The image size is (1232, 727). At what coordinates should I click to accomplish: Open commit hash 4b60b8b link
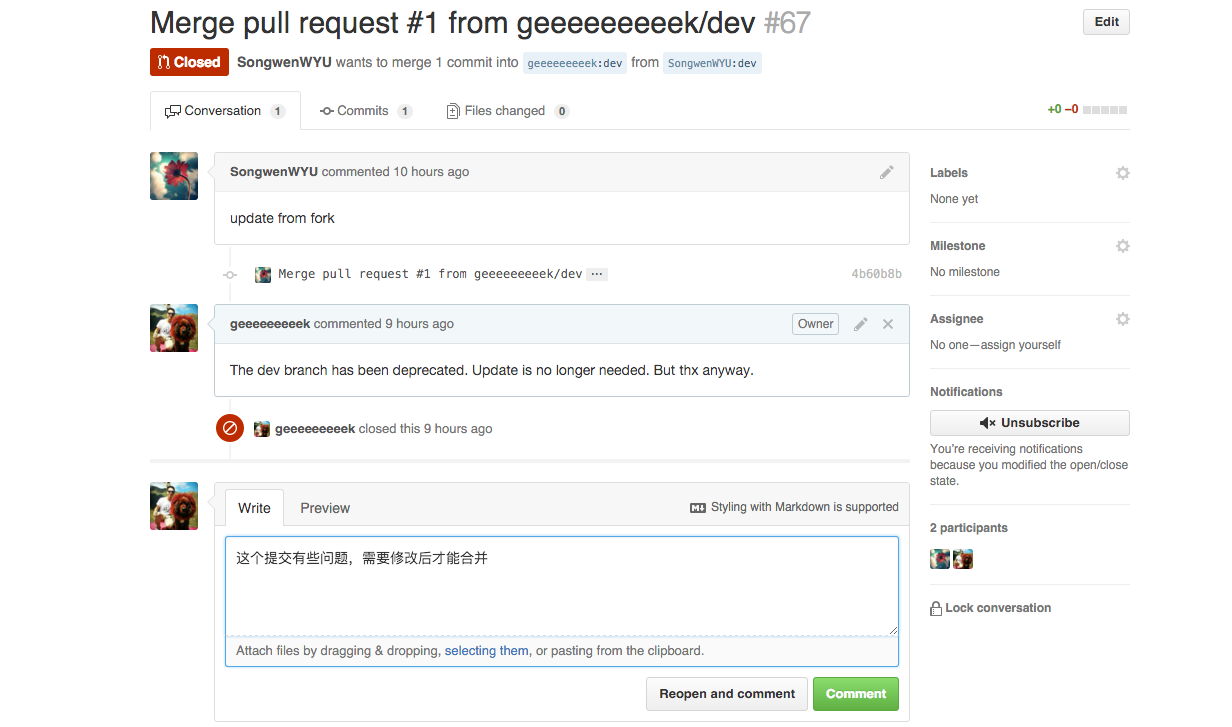(x=876, y=274)
